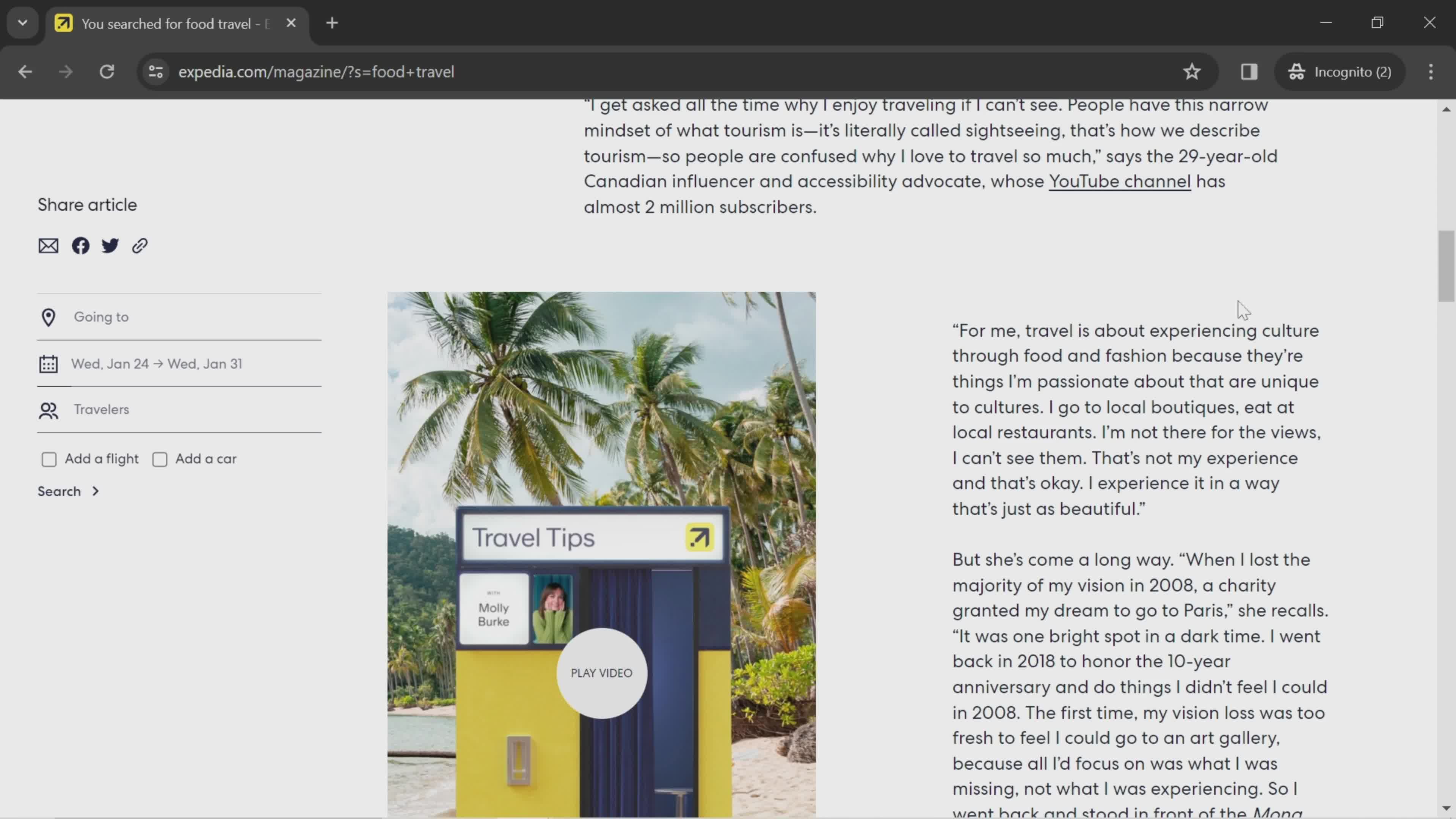The image size is (1456, 819).
Task: Bookmark this page with star icon
Action: click(x=1192, y=72)
